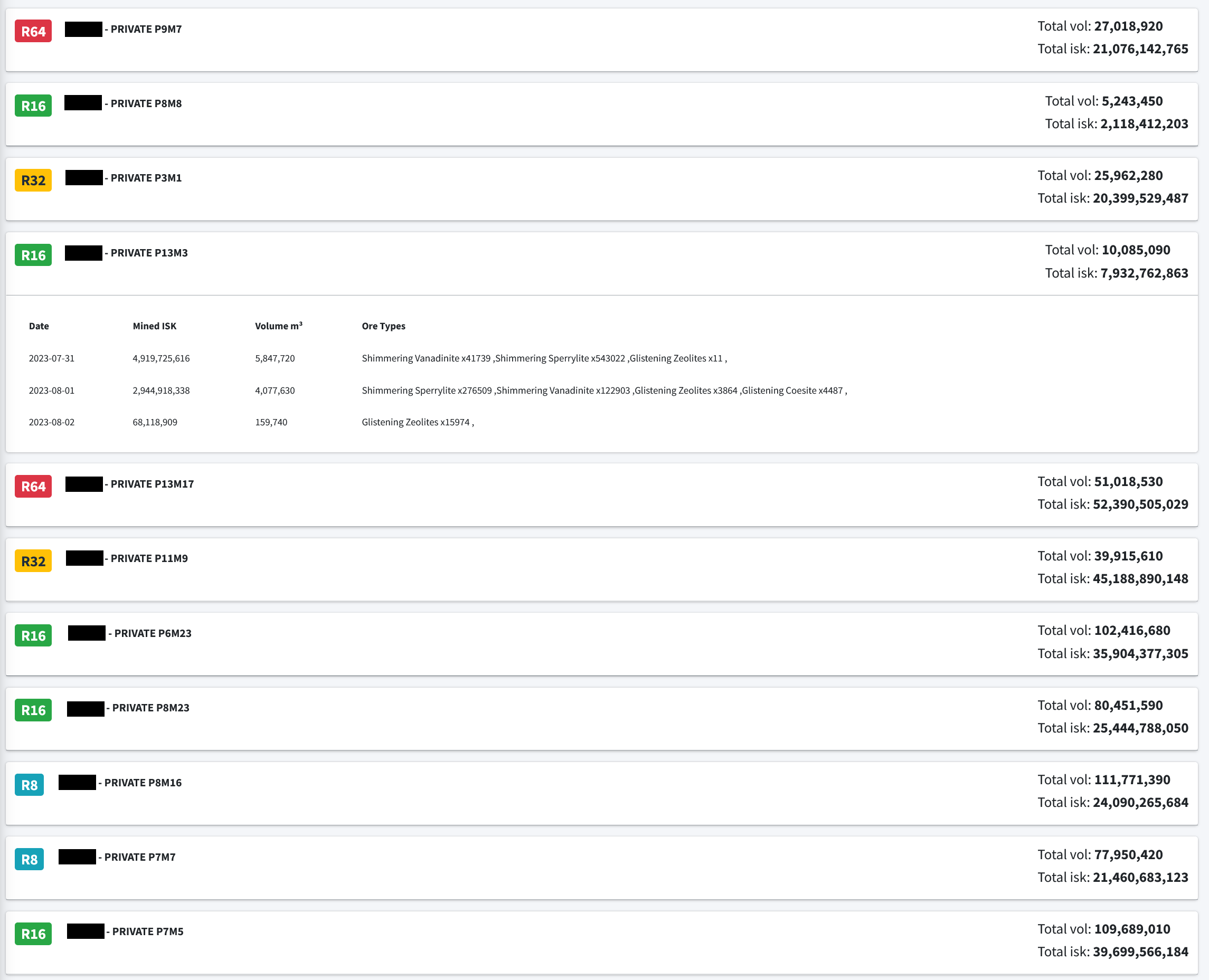The height and width of the screenshot is (980, 1209).
Task: Click the R64 badge for PRIVATE P13M17
Action: [33, 486]
